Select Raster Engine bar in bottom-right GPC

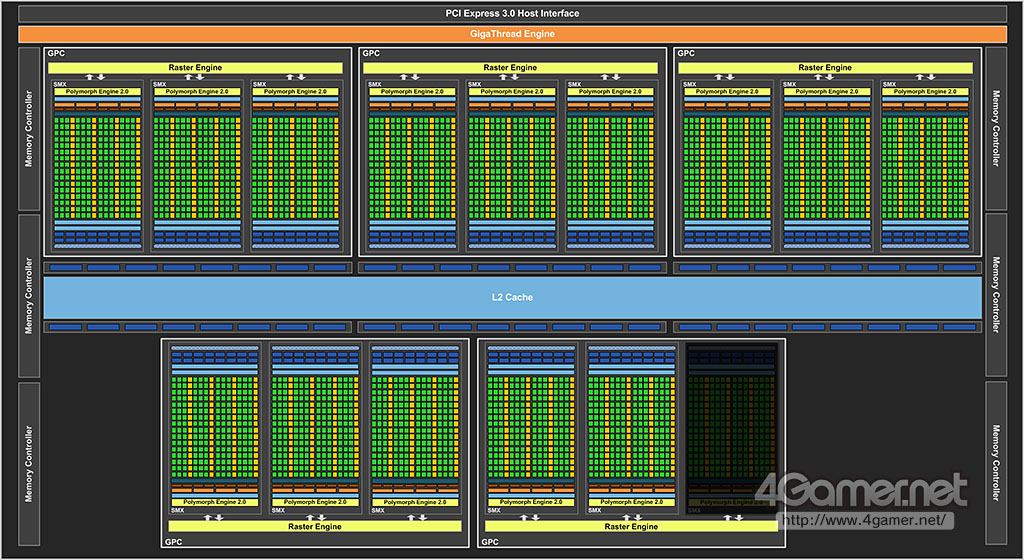(631, 526)
